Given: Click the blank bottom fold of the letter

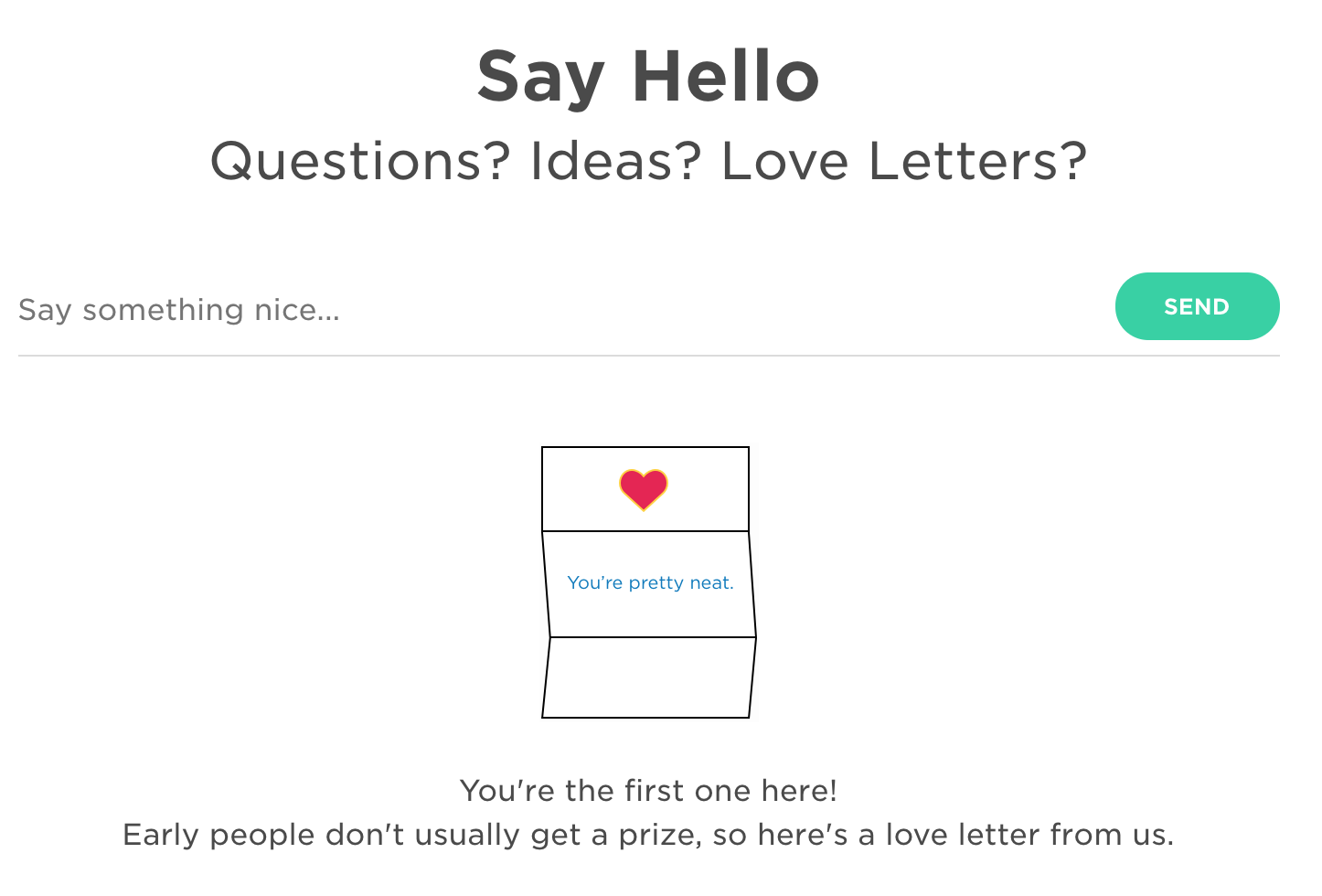Looking at the screenshot, I should click(649, 677).
